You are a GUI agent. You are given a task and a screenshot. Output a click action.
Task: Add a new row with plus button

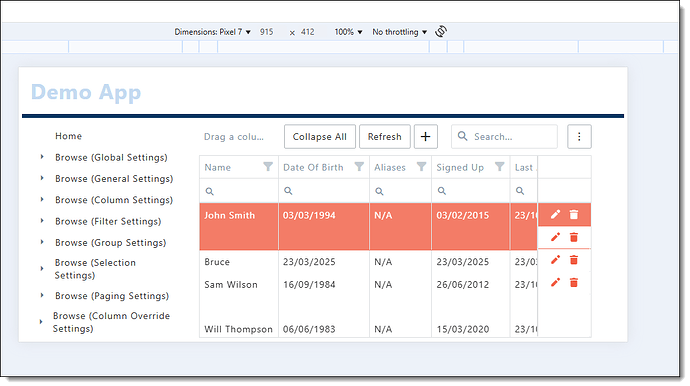coord(426,136)
